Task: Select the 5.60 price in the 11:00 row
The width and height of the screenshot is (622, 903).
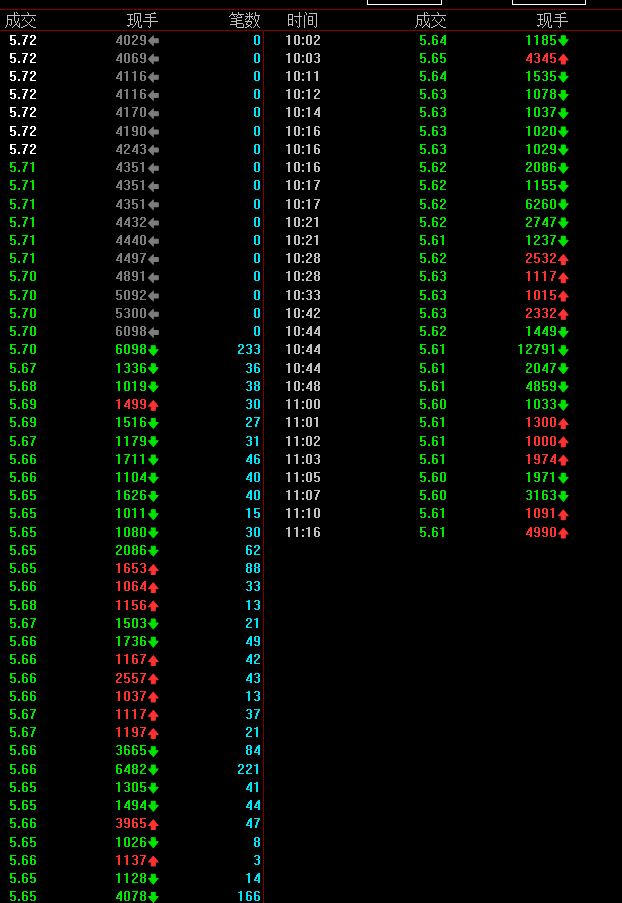Action: click(433, 404)
